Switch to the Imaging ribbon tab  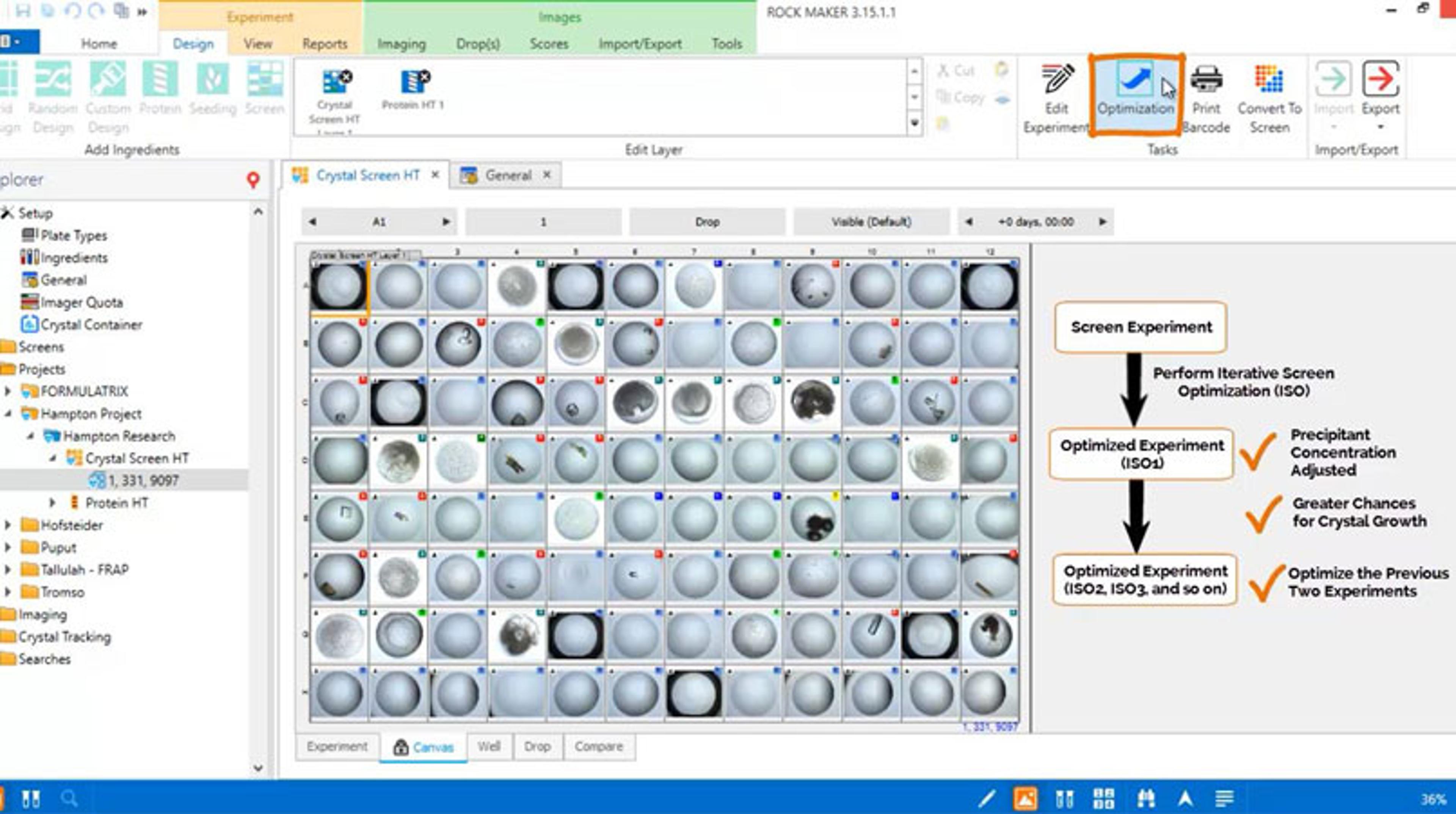click(401, 44)
